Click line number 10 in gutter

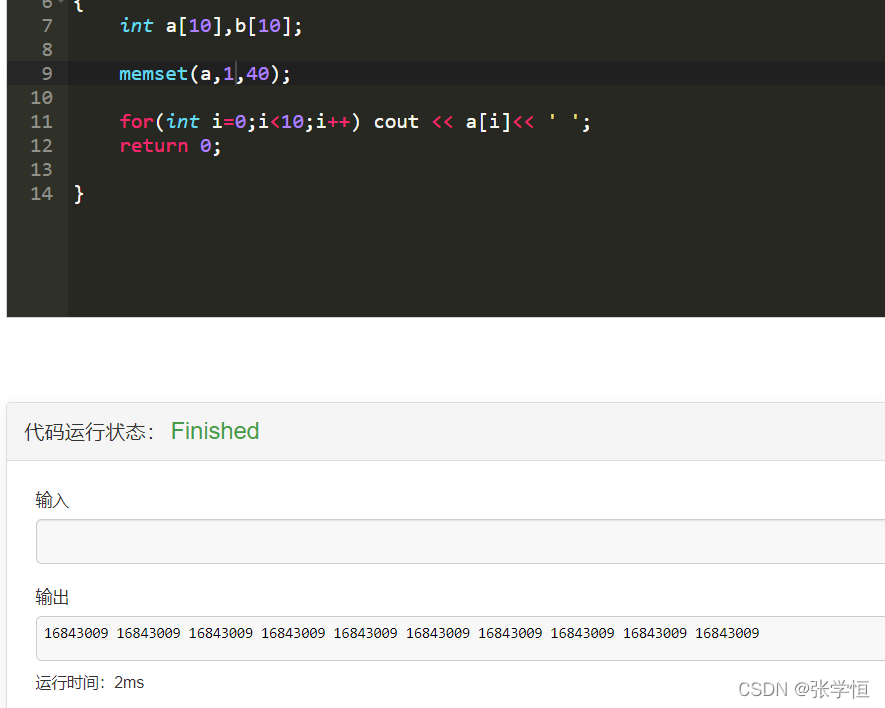[x=41, y=98]
